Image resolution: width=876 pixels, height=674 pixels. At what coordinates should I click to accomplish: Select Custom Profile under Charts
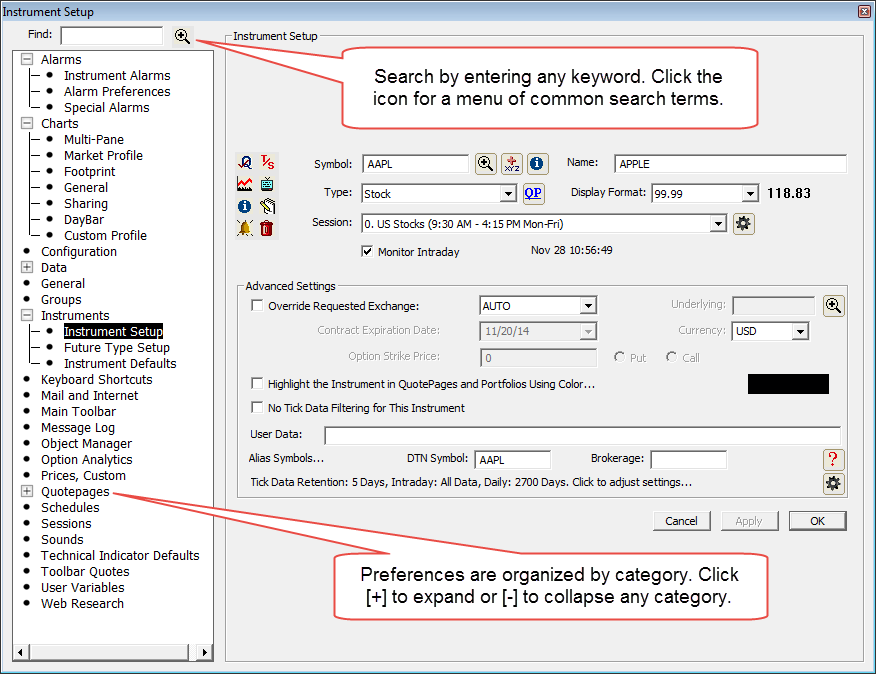(x=105, y=235)
